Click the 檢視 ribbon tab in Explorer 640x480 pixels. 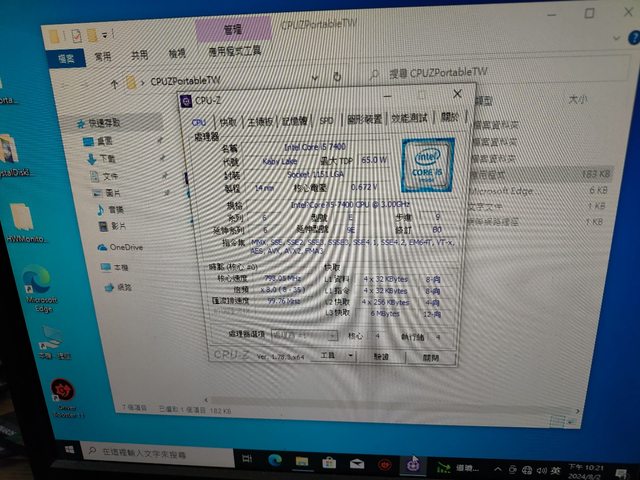[x=177, y=54]
